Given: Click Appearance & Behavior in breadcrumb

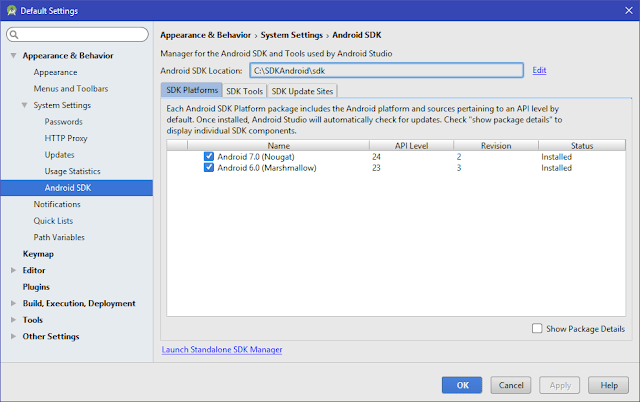Looking at the screenshot, I should 205,35.
